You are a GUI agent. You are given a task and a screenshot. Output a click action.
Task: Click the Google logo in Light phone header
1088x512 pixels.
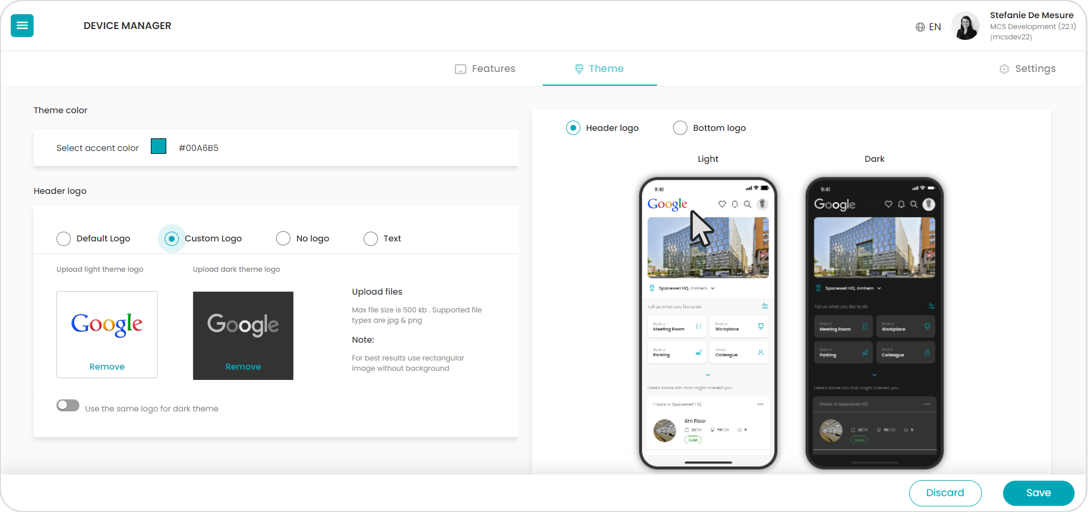click(667, 204)
